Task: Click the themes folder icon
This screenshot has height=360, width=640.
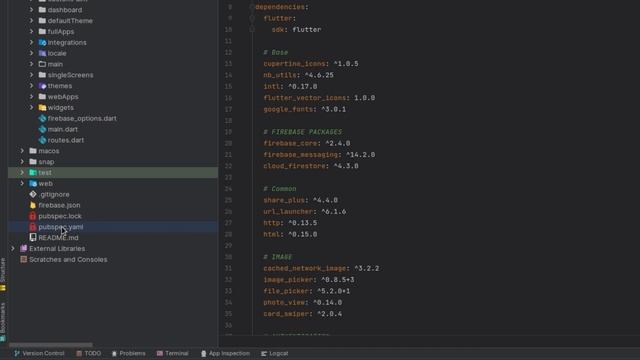Action: [x=42, y=86]
